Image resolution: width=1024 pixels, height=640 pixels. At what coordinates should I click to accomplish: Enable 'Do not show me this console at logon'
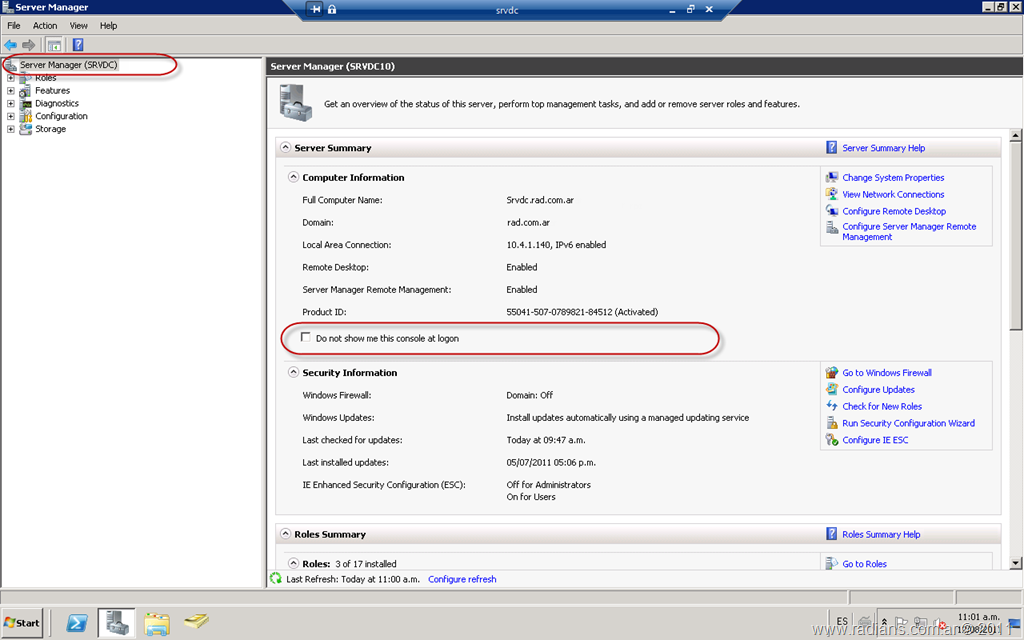tap(306, 338)
